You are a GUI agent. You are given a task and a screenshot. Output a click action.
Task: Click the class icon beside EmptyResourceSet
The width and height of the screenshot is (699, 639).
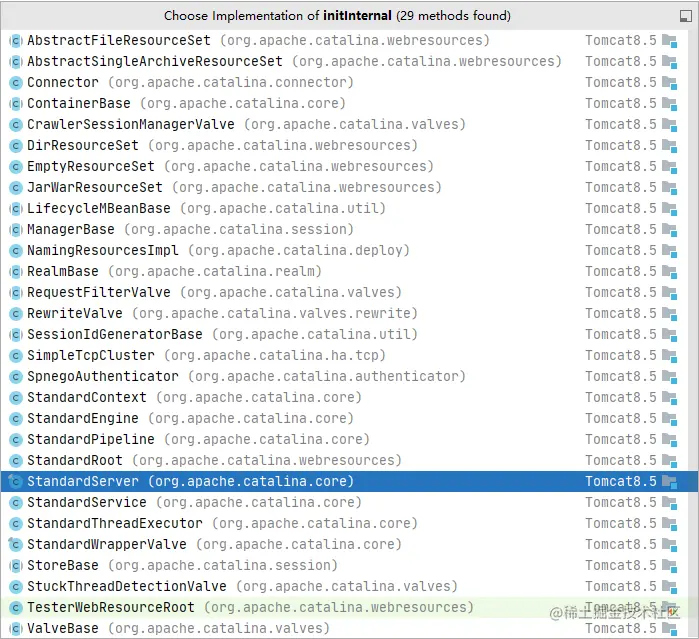point(16,167)
